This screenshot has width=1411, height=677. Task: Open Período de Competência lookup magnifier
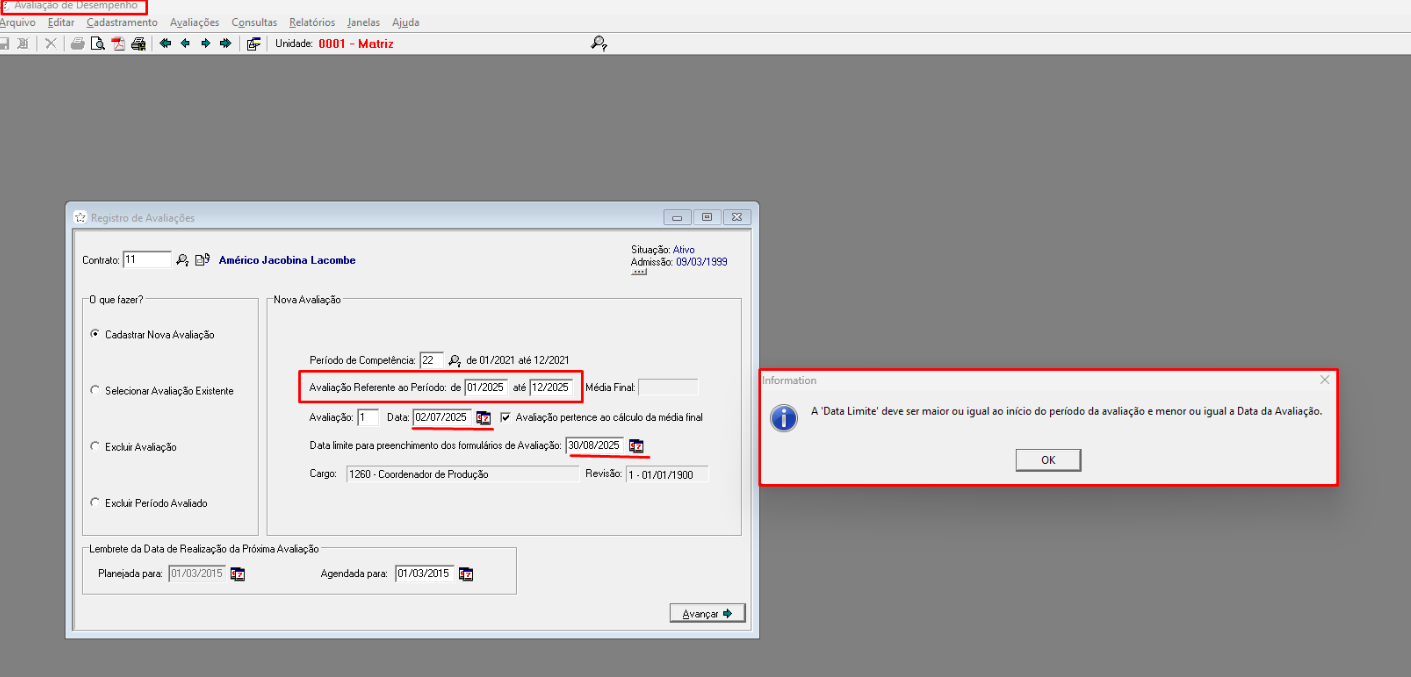[x=454, y=360]
